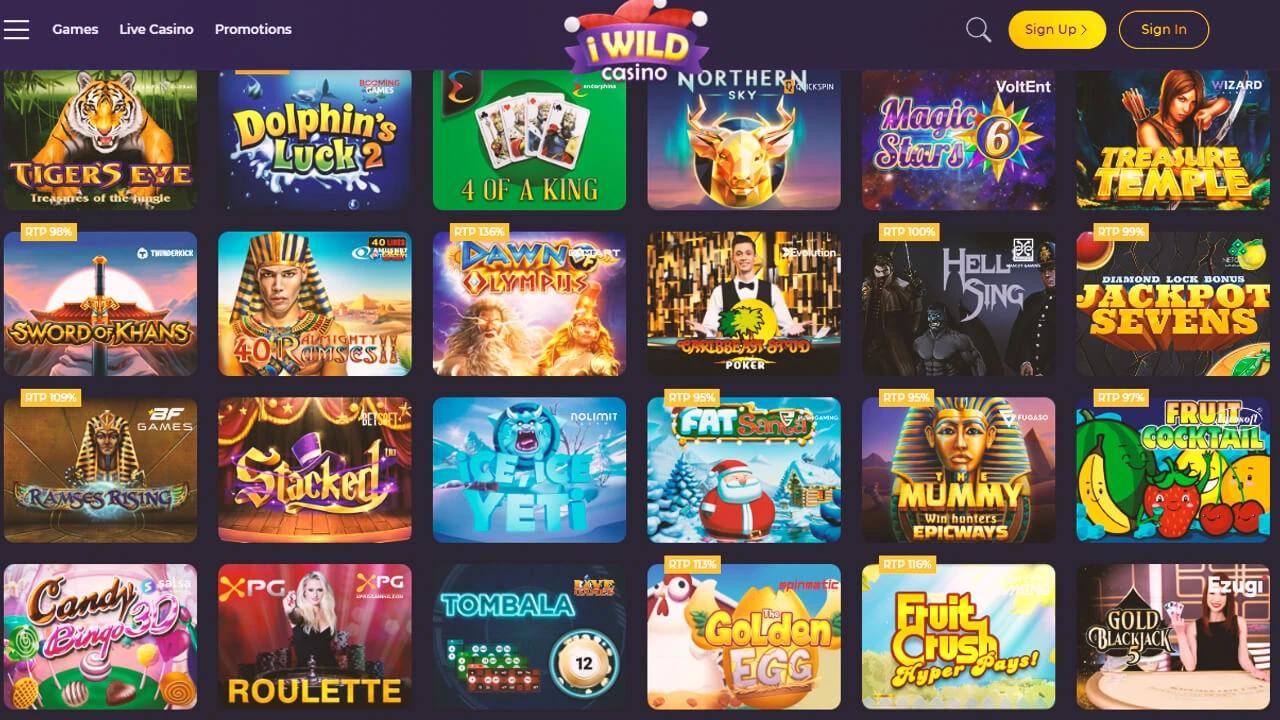The width and height of the screenshot is (1280, 720).
Task: Open the Dolphin's Luck 2 game
Action: [315, 139]
